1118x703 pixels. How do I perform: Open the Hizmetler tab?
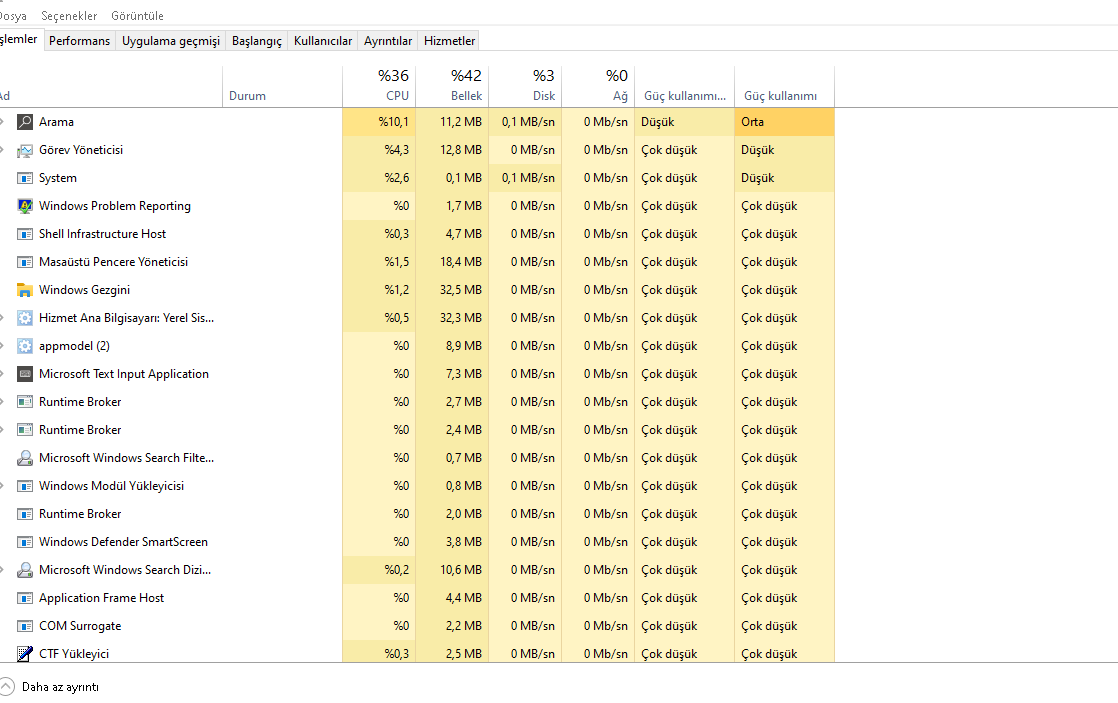(449, 41)
